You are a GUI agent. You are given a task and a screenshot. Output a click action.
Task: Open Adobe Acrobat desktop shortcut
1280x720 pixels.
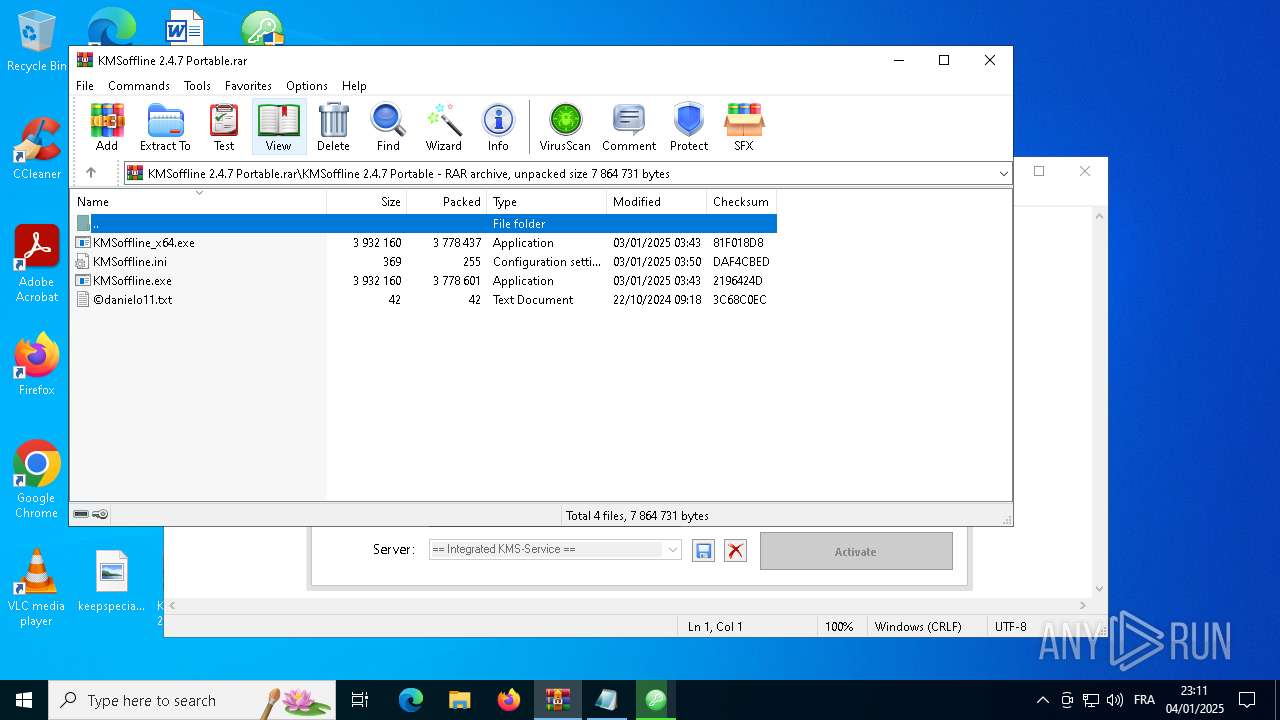tap(37, 264)
